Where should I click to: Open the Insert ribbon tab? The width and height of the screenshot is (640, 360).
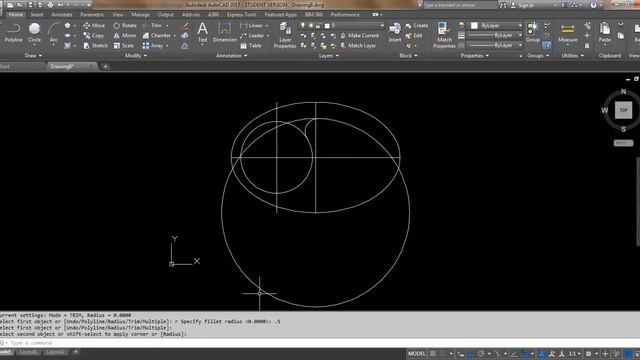click(37, 14)
